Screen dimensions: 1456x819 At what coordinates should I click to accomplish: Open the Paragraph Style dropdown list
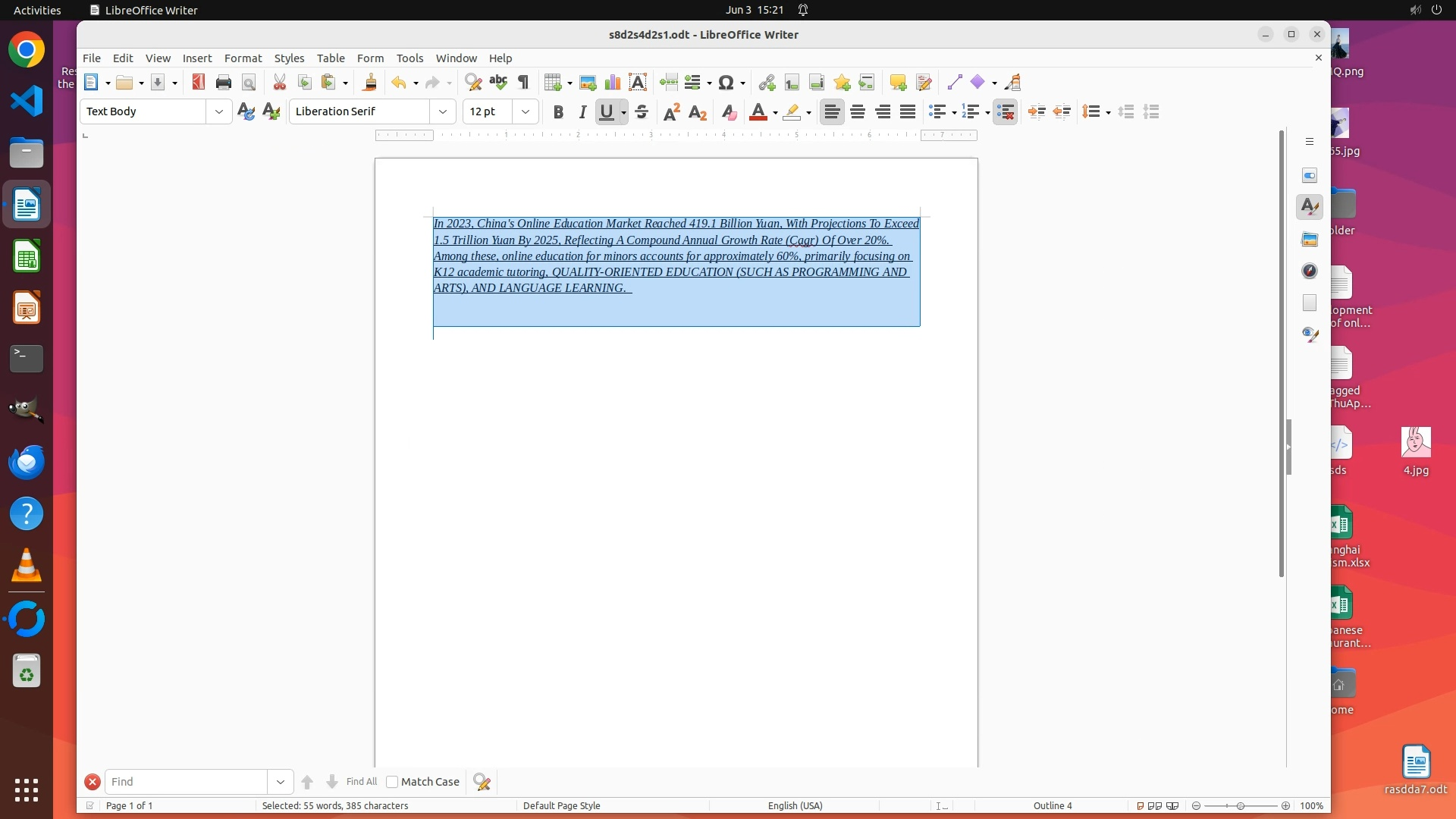(x=219, y=111)
